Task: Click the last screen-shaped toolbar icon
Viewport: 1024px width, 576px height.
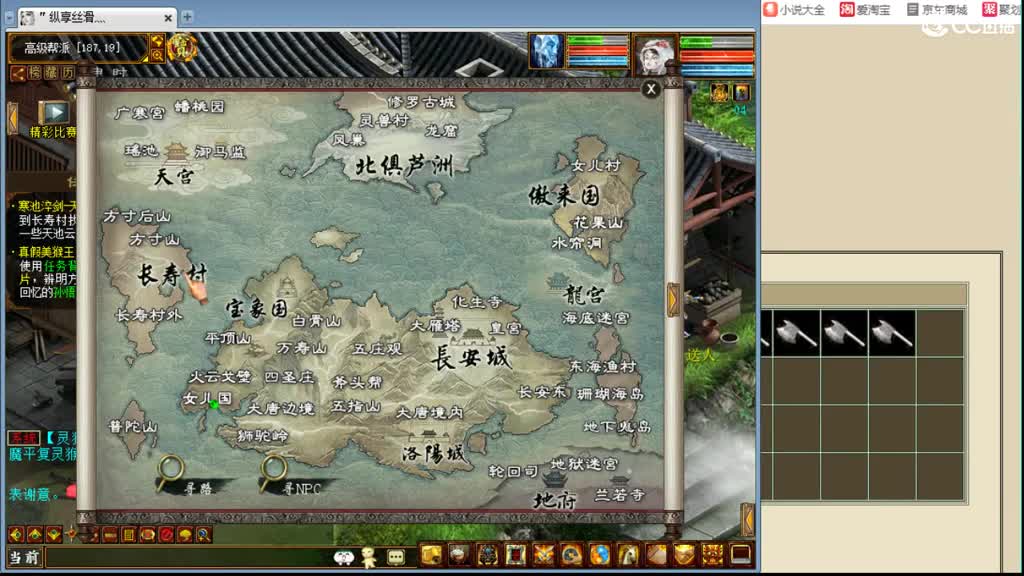Action: pyautogui.click(x=740, y=554)
